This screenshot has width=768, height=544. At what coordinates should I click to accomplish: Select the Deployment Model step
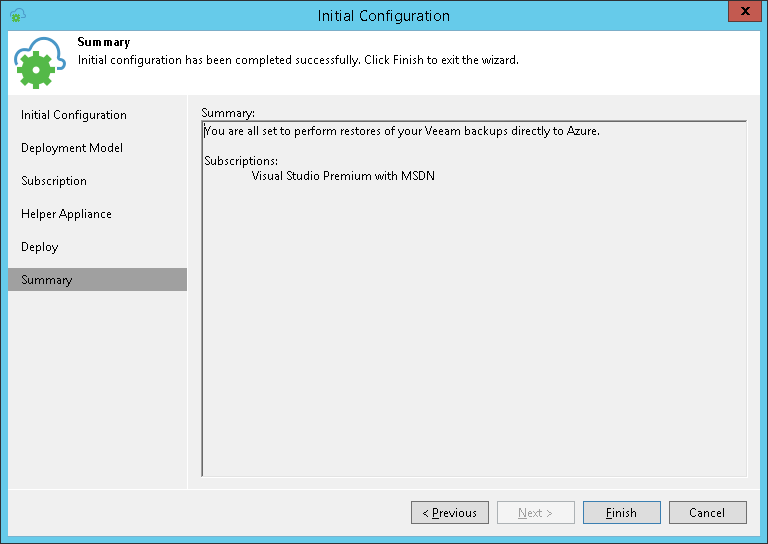pyautogui.click(x=72, y=148)
